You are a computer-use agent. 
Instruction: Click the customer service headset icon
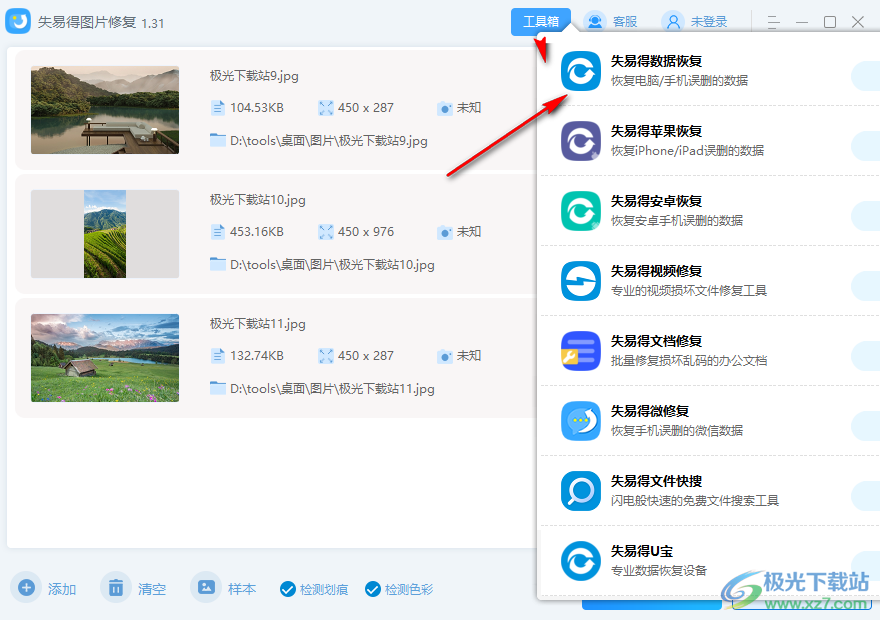(595, 22)
